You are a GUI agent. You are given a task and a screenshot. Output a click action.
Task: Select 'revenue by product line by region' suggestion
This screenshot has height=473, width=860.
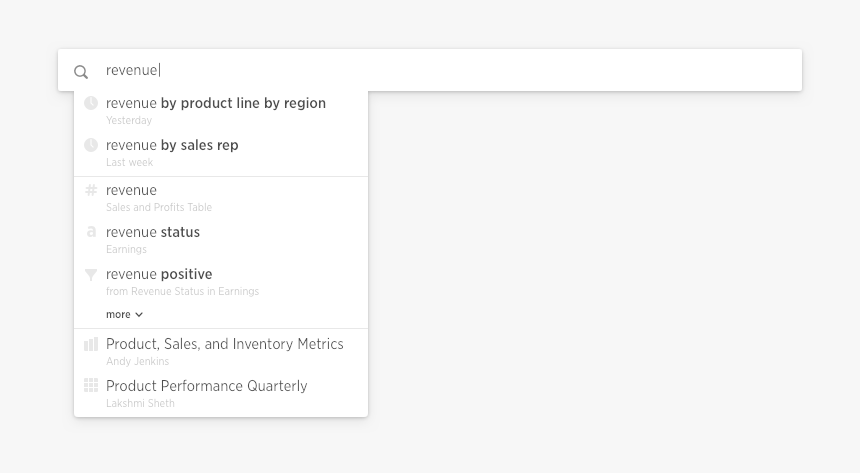click(221, 110)
